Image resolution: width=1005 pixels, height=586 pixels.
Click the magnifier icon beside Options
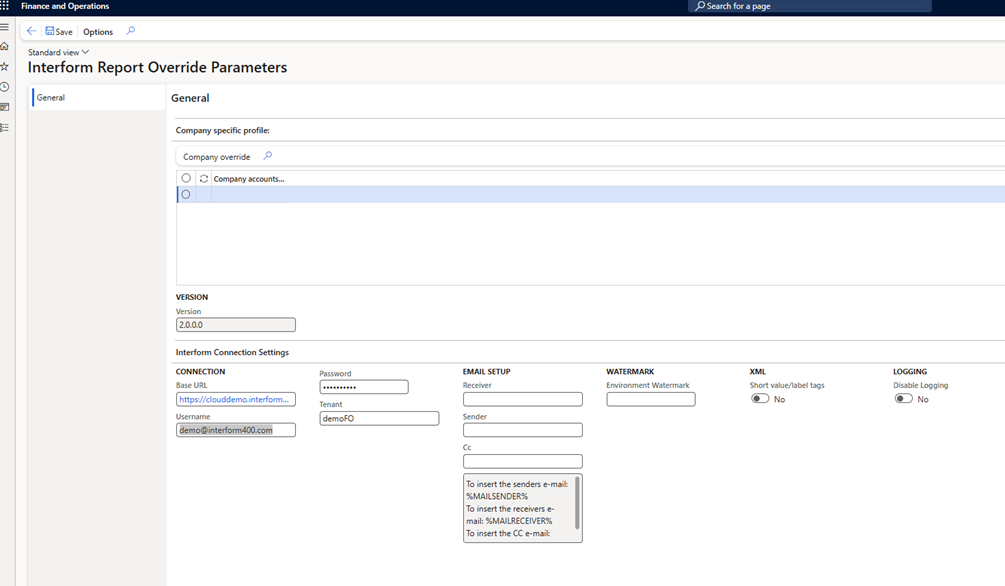point(130,31)
